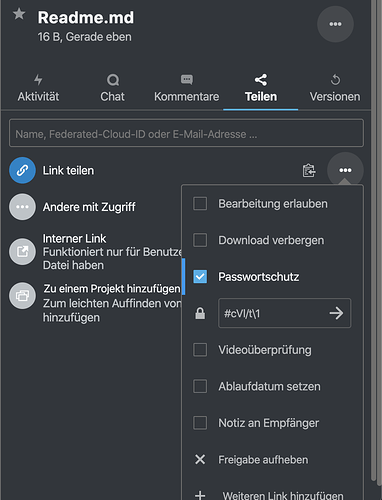Expand Andere mit Zugriff entry
The image size is (382, 500).
[x=22, y=207]
